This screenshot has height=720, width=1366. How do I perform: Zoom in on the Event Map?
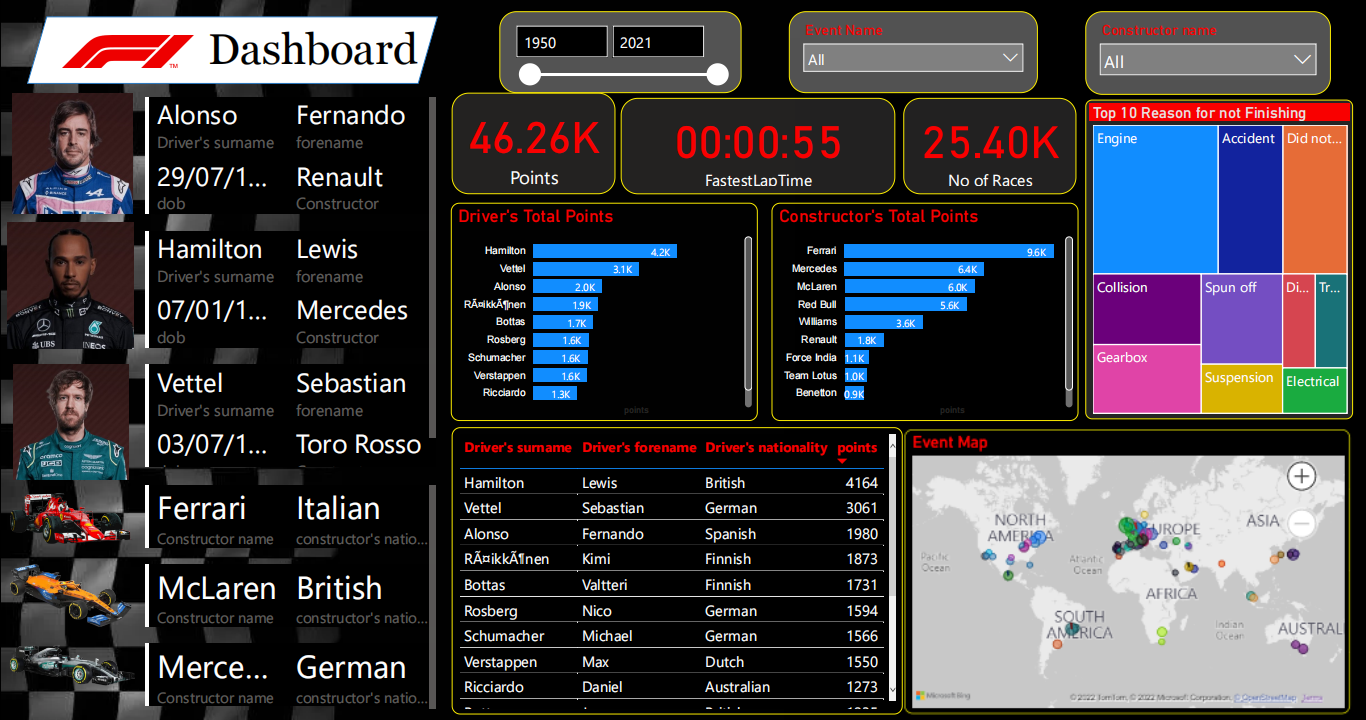coord(1301,476)
